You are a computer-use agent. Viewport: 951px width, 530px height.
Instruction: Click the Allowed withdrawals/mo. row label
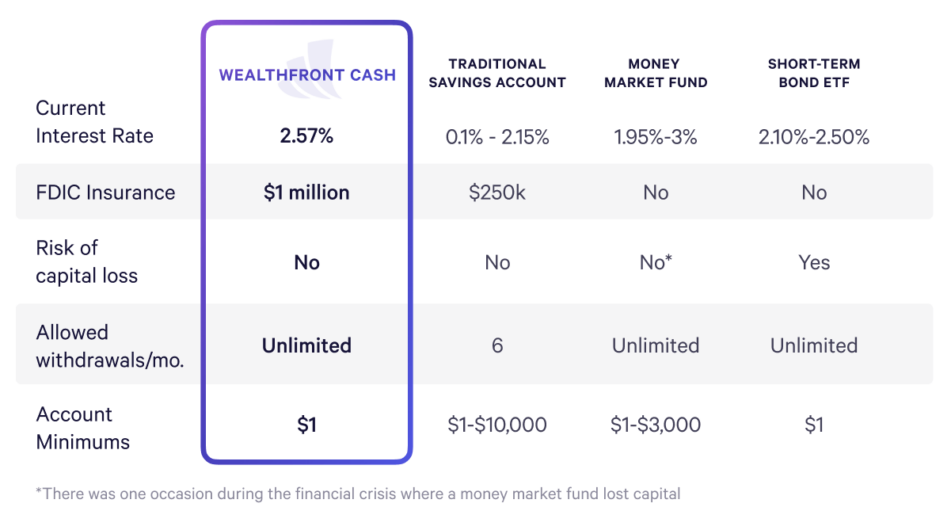[x=110, y=346]
